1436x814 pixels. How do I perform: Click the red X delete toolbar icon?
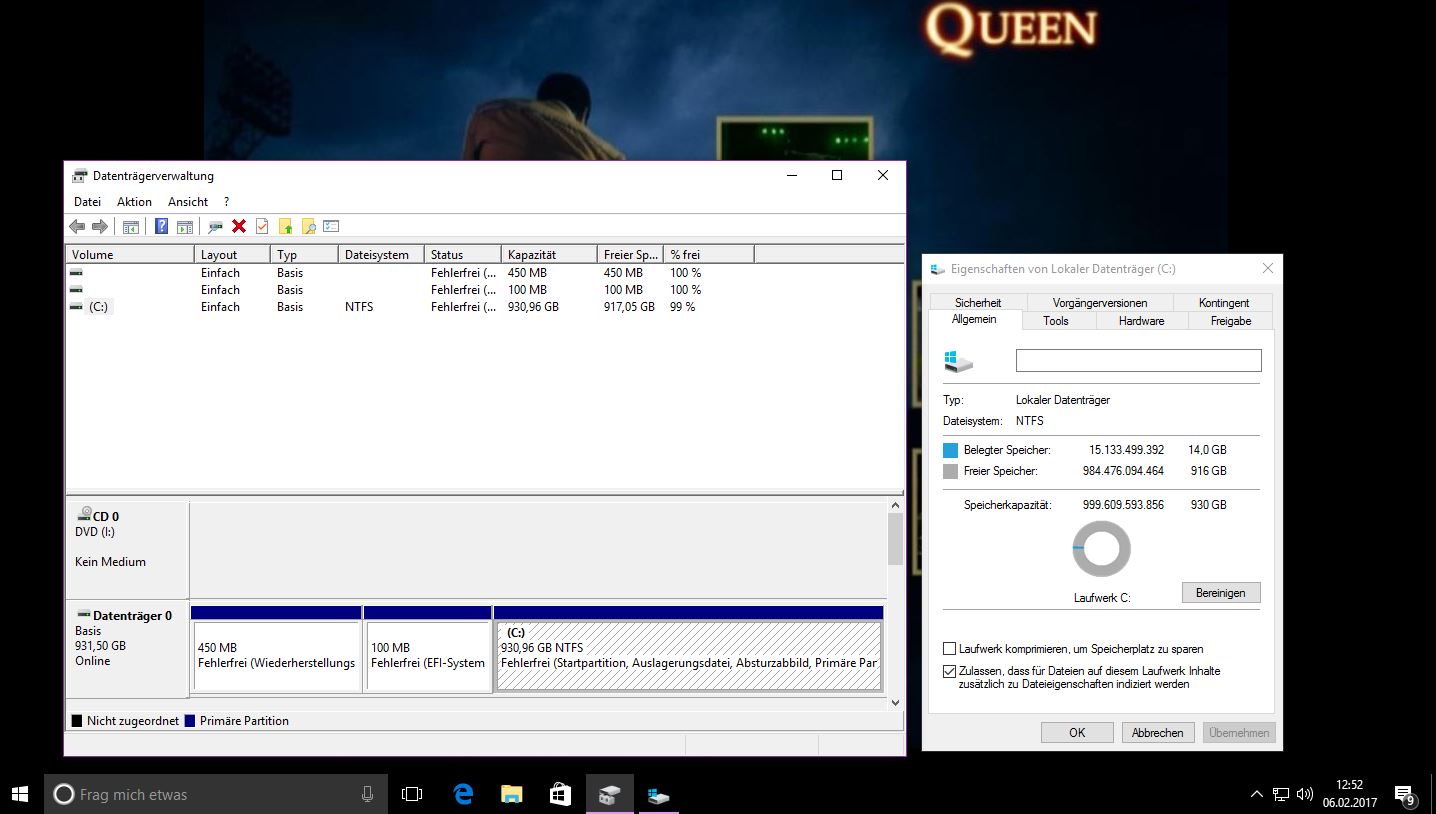(239, 227)
